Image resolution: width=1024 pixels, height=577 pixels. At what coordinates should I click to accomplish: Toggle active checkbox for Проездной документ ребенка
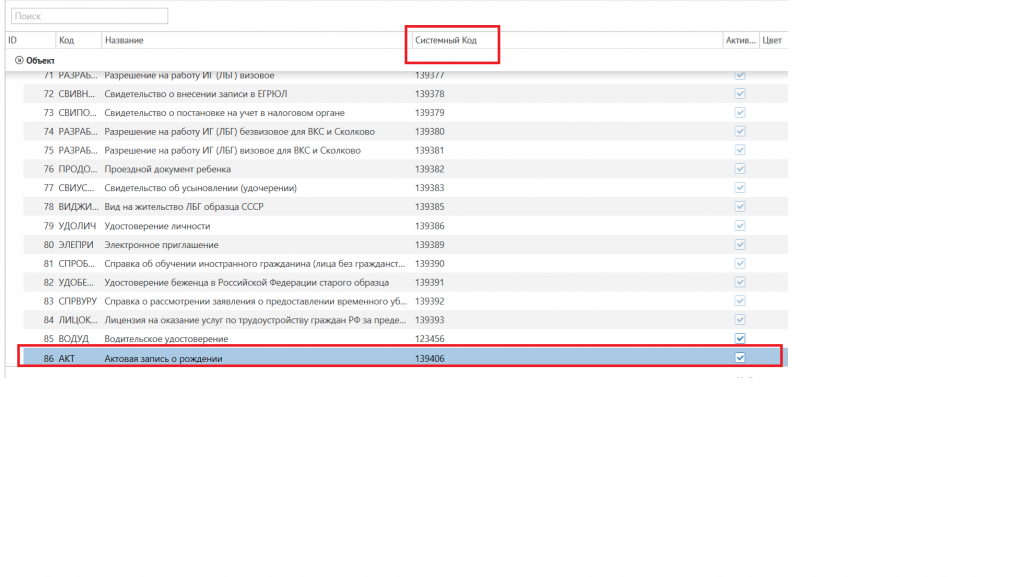tap(740, 169)
